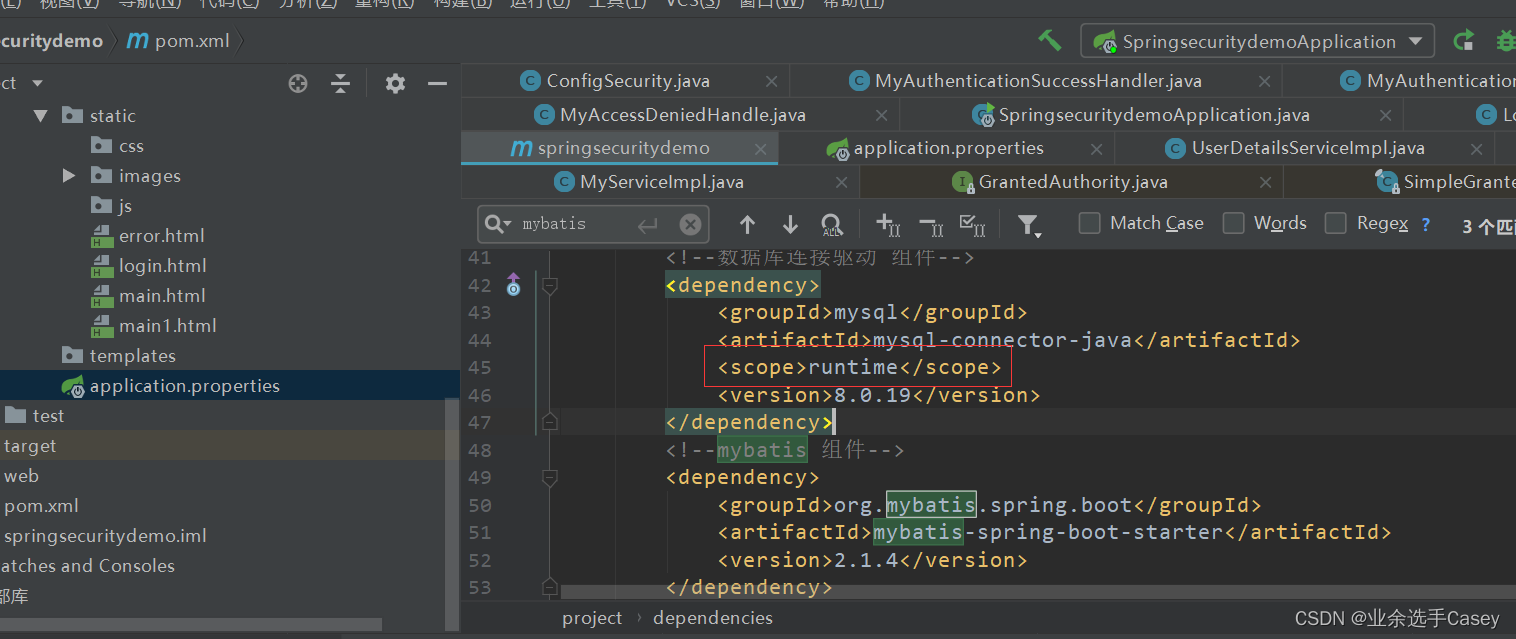The width and height of the screenshot is (1516, 639).
Task: Click the dependencies breadcrumb below the editor
Action: click(713, 618)
